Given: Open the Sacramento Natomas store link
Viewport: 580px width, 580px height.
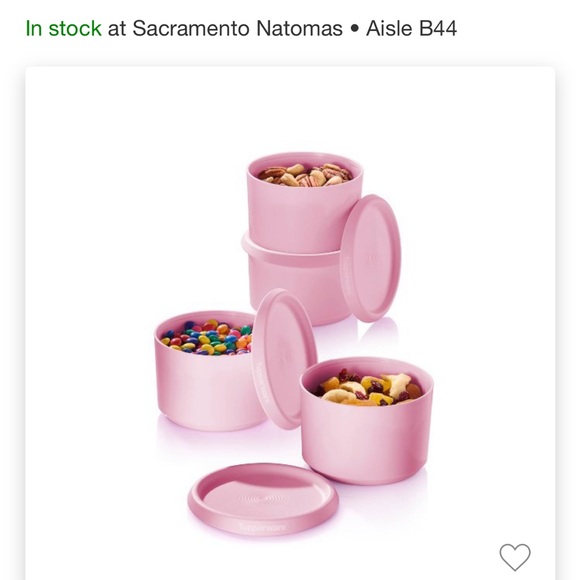Looking at the screenshot, I should (237, 28).
